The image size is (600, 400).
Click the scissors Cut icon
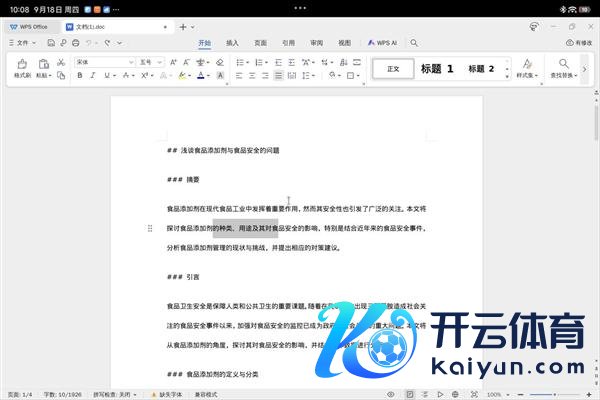(62, 62)
